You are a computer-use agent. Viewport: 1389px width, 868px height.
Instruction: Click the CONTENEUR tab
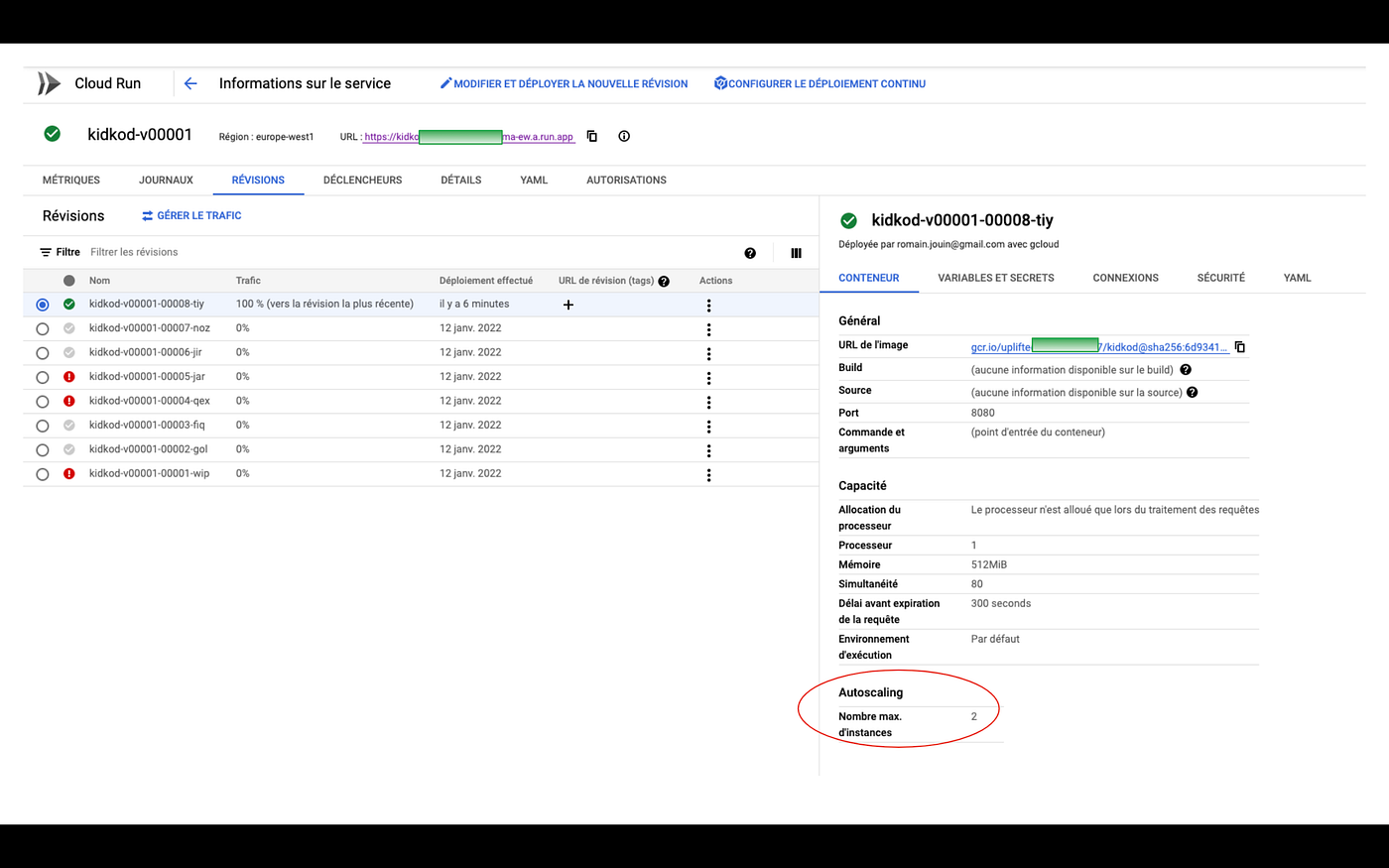tap(869, 278)
